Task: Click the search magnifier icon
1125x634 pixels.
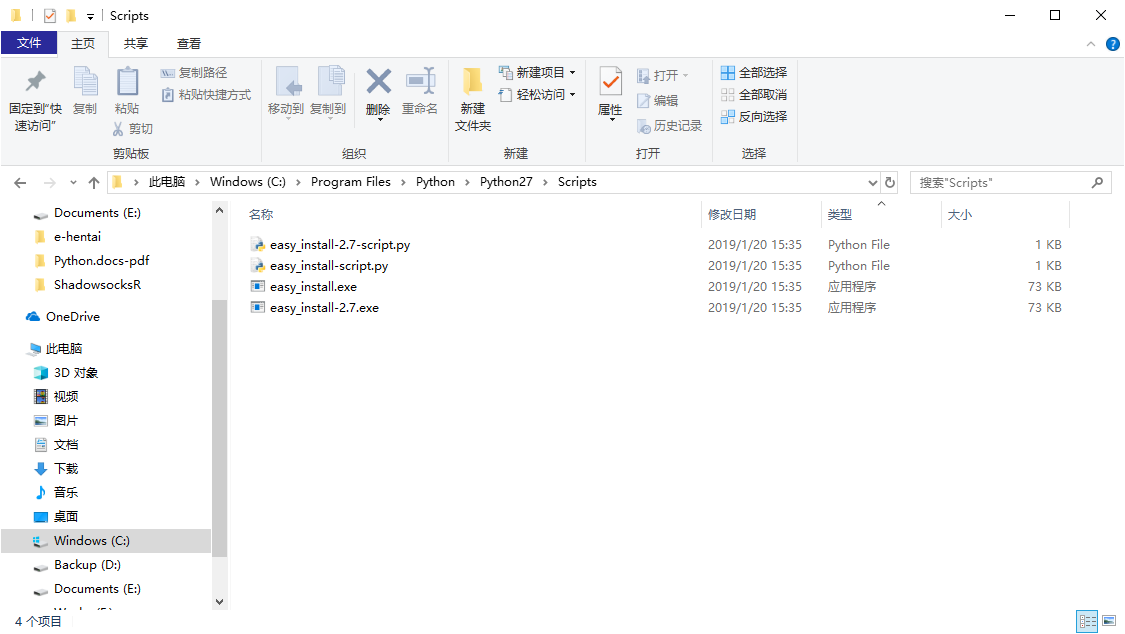Action: tap(1097, 183)
